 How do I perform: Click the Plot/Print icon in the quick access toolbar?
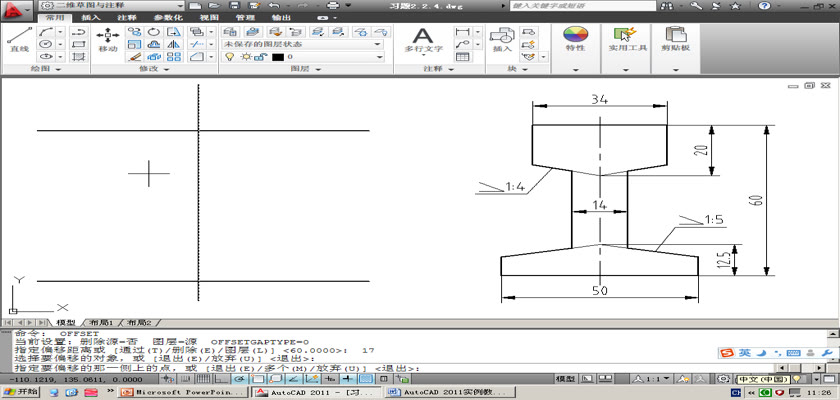click(333, 5)
